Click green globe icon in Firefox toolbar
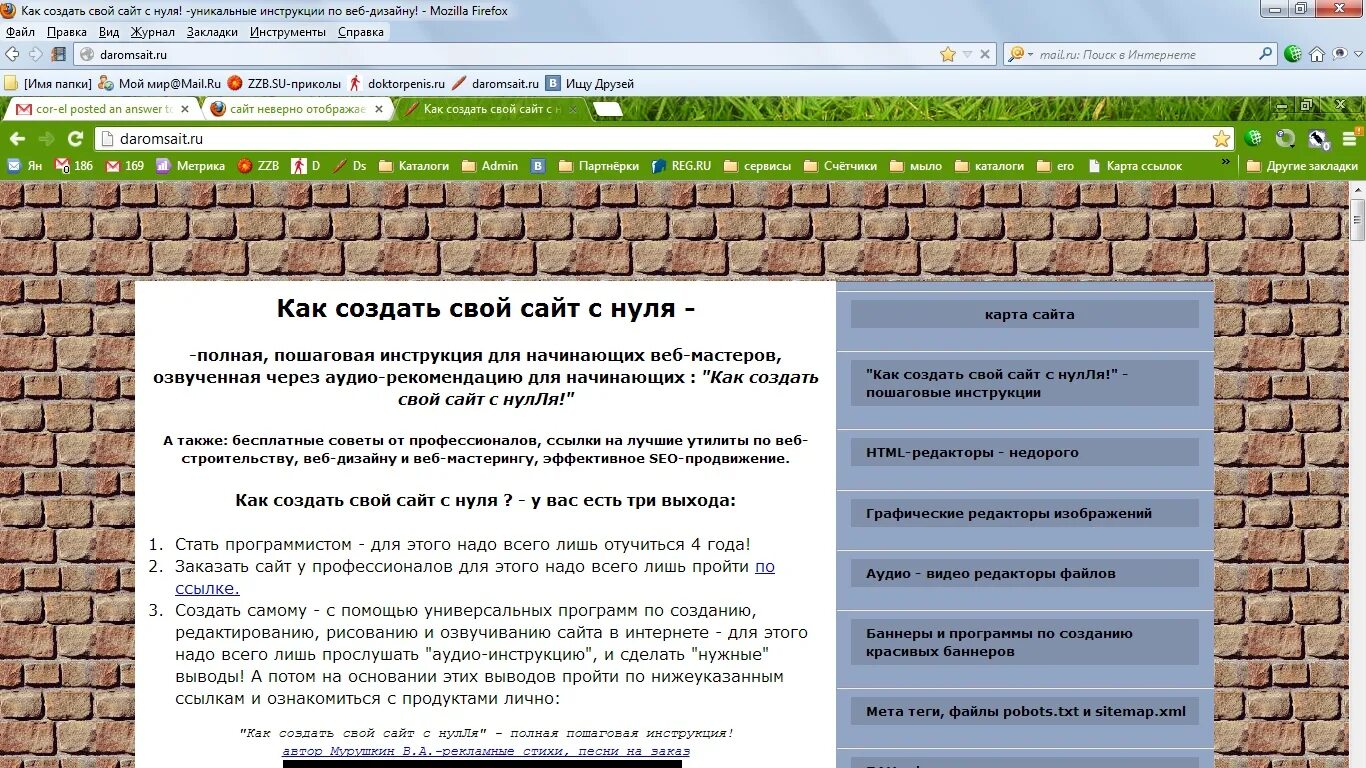Viewport: 1366px width, 768px height. click(1293, 54)
